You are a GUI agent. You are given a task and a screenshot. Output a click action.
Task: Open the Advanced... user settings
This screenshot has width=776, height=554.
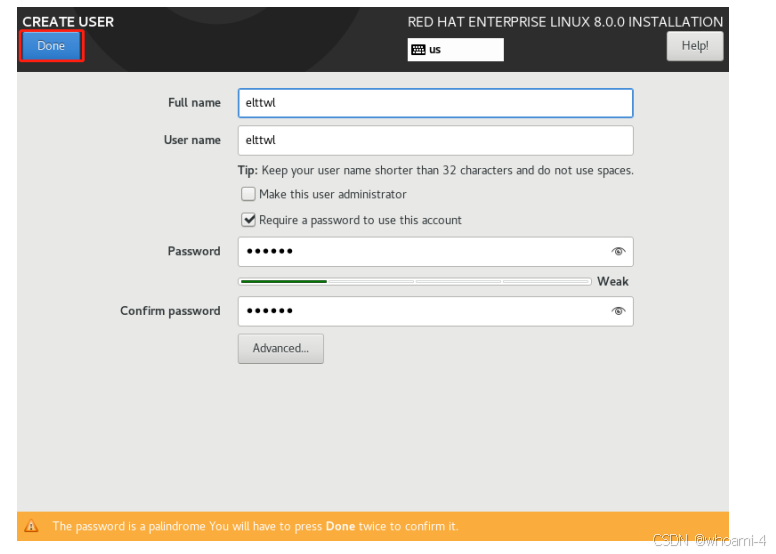pyautogui.click(x=281, y=349)
